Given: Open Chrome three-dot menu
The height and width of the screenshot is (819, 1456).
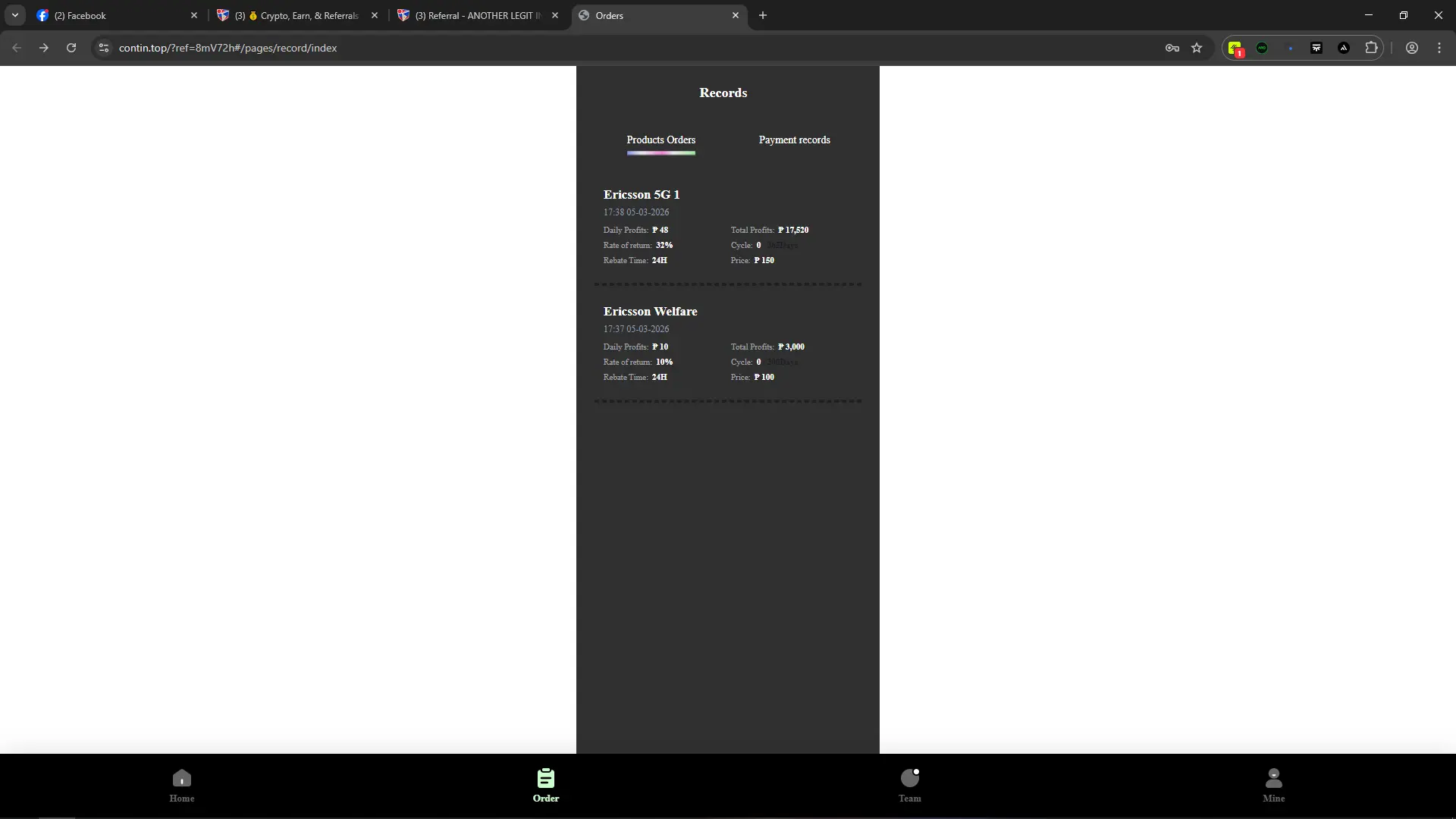Looking at the screenshot, I should point(1439,48).
